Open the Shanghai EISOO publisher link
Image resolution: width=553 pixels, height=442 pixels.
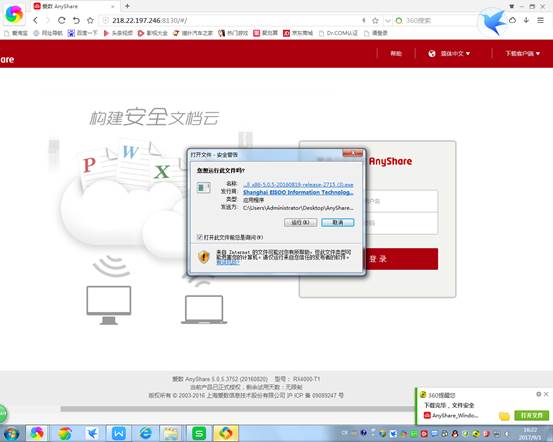coord(298,192)
